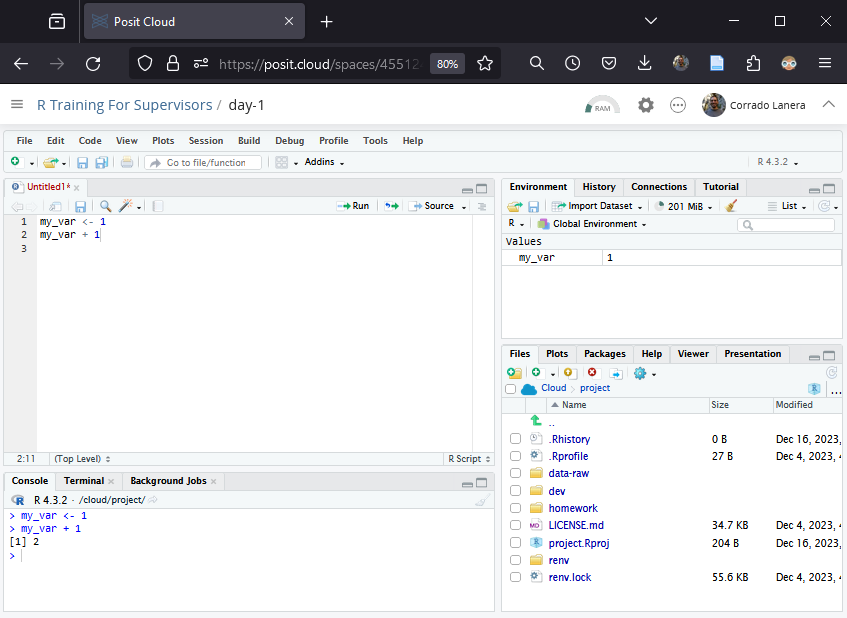Clear console using the broom icon
Image resolution: width=847 pixels, height=618 pixels.
coord(481,500)
